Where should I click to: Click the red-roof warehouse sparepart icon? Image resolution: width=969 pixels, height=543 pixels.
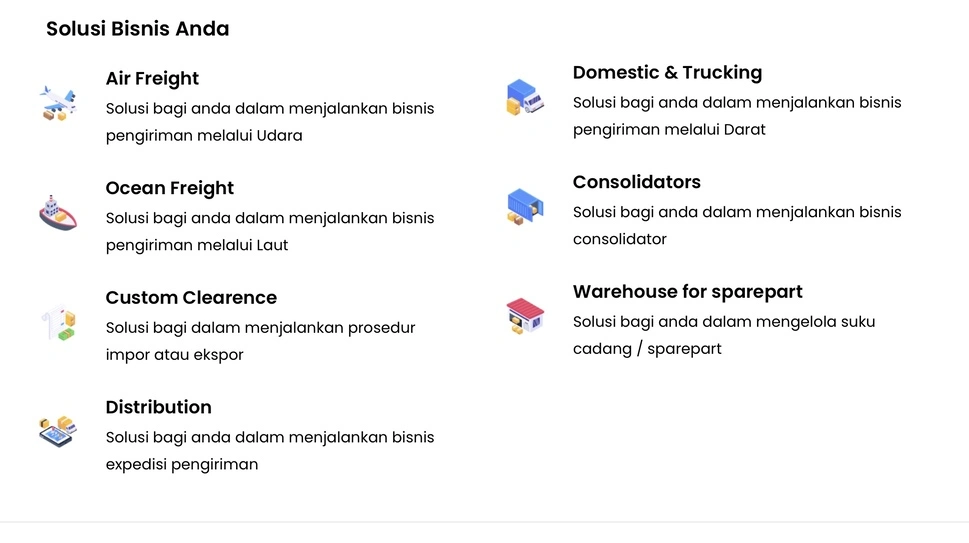pyautogui.click(x=525, y=316)
